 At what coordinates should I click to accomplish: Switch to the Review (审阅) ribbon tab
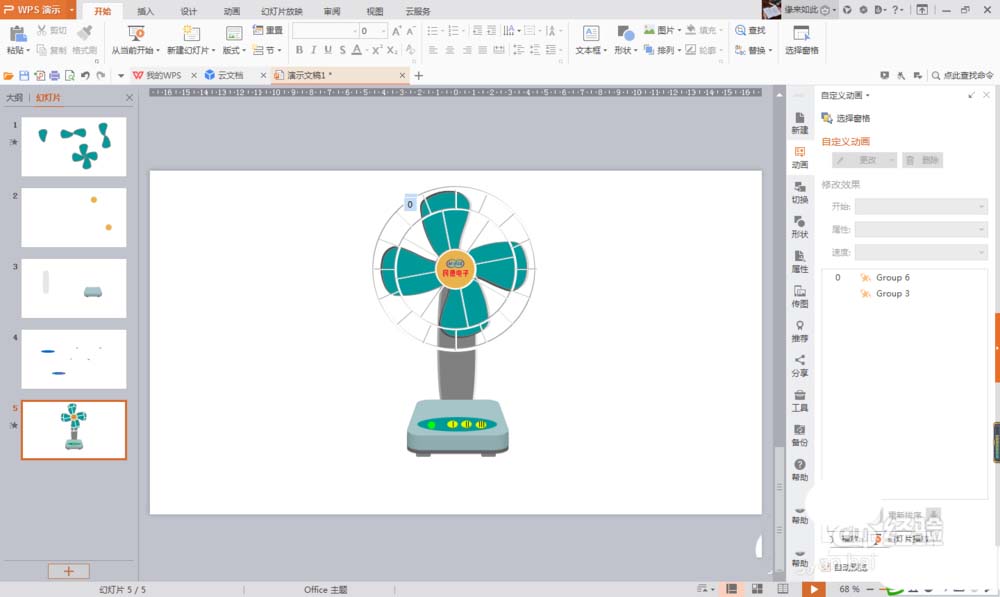(x=332, y=11)
